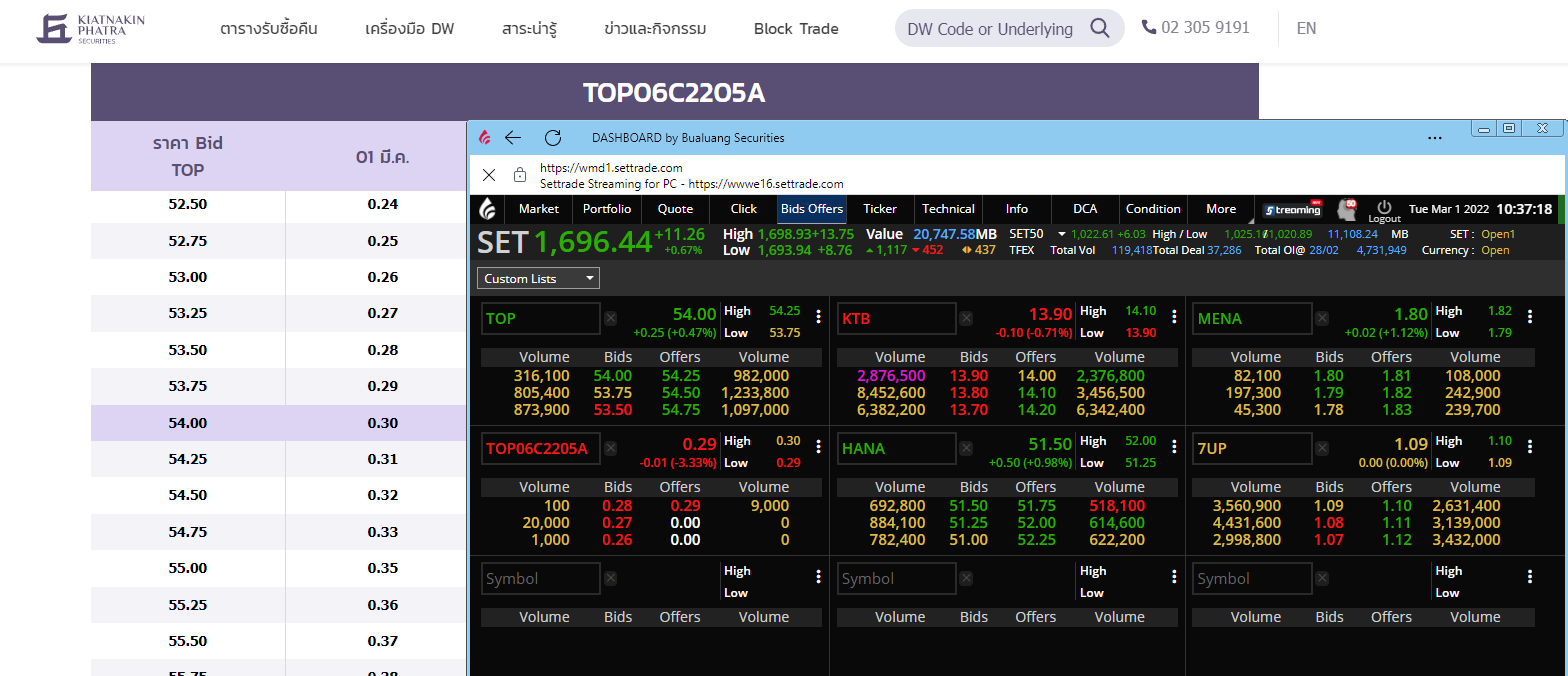Click the 7UP offer price 1.10

tap(1395, 505)
